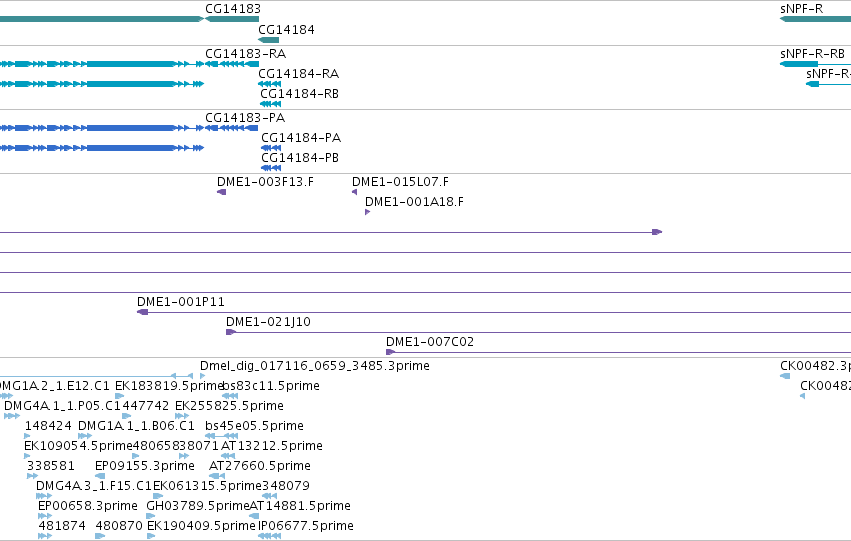
Task: Click the CG14184-PB protein glyph
Action: 271,168
